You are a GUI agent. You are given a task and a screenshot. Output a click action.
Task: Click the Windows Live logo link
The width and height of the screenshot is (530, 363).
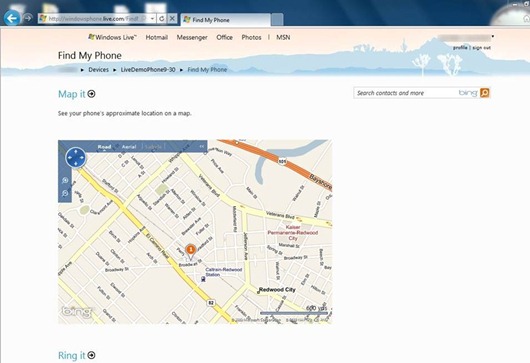[112, 37]
